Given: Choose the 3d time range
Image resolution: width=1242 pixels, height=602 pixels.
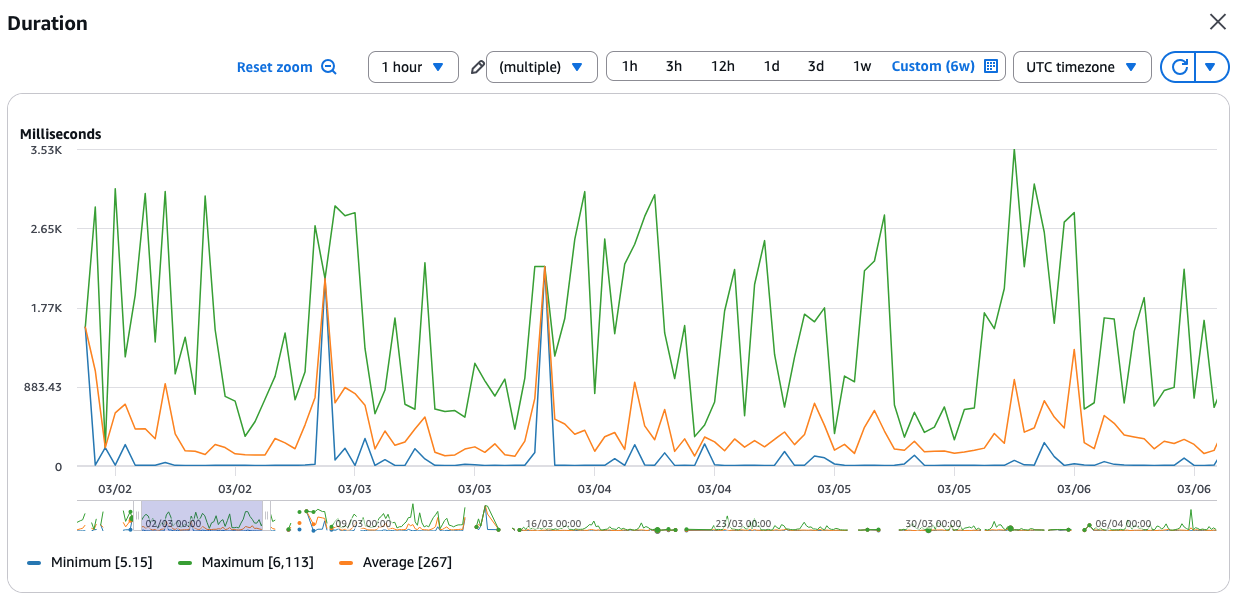Looking at the screenshot, I should click(x=816, y=67).
